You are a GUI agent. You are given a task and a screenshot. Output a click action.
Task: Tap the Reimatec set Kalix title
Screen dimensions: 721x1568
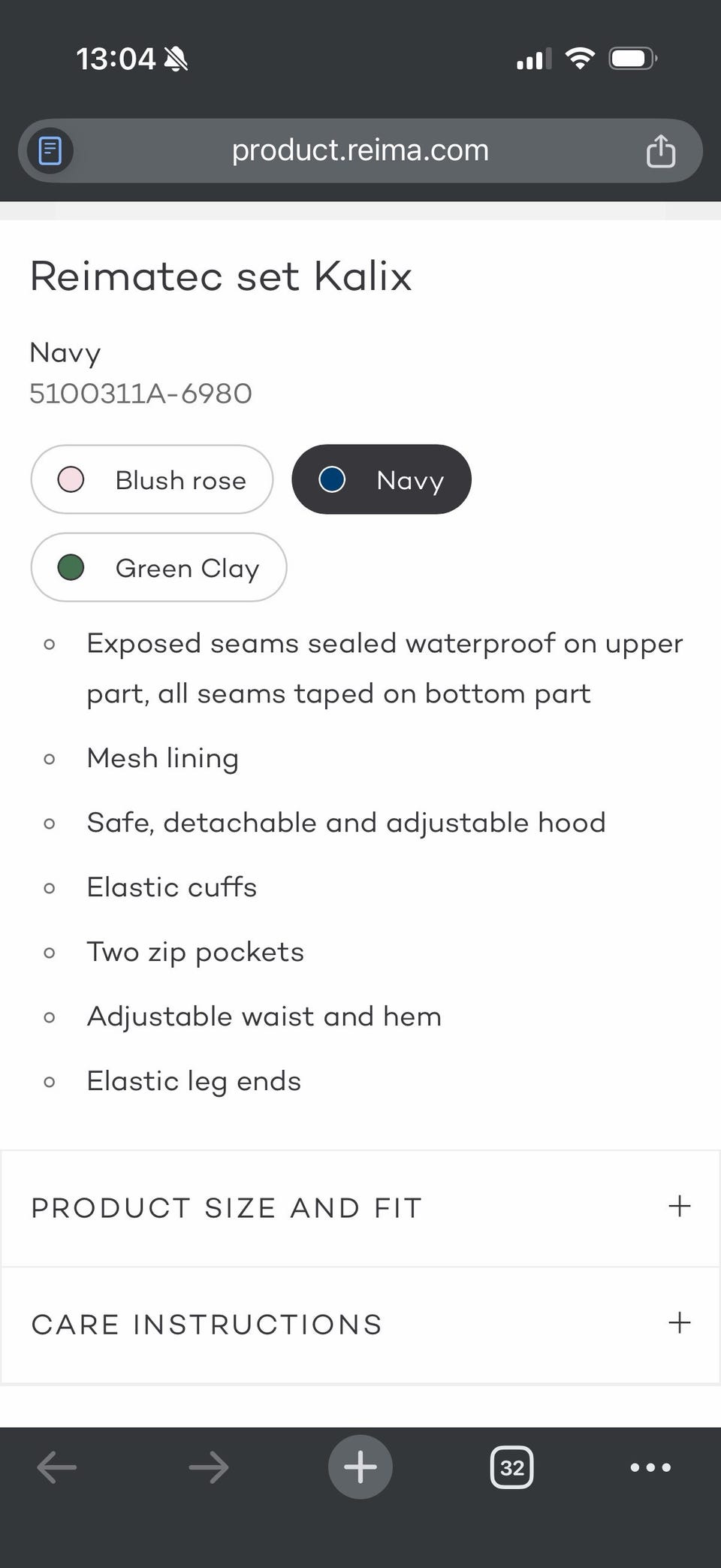(221, 276)
